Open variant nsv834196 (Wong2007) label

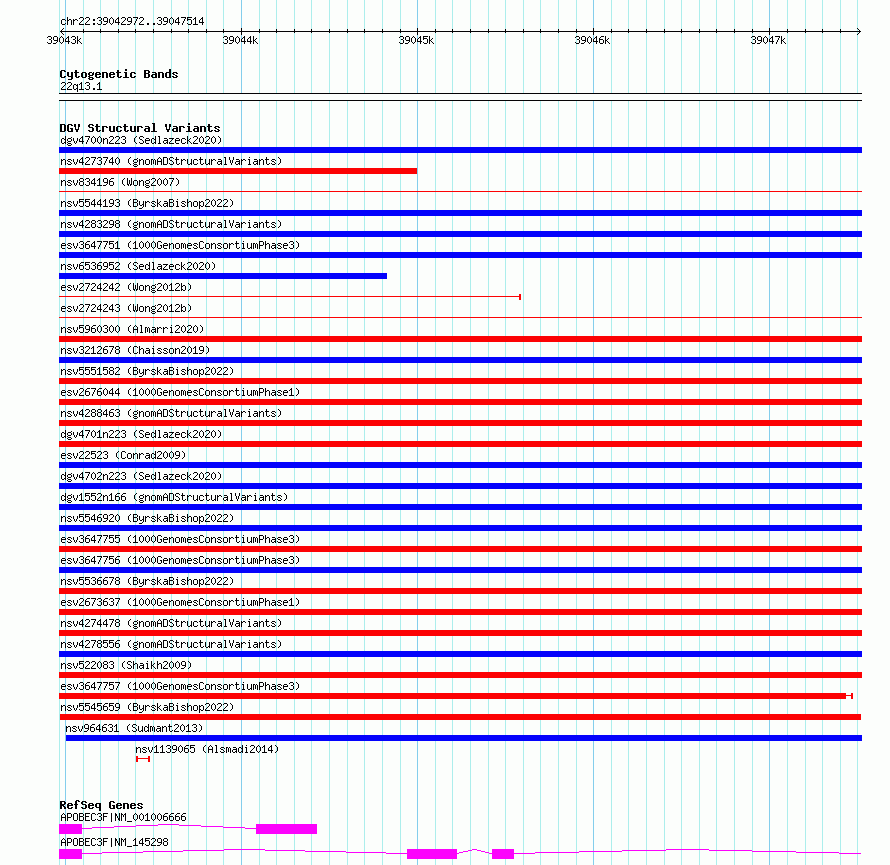point(120,182)
